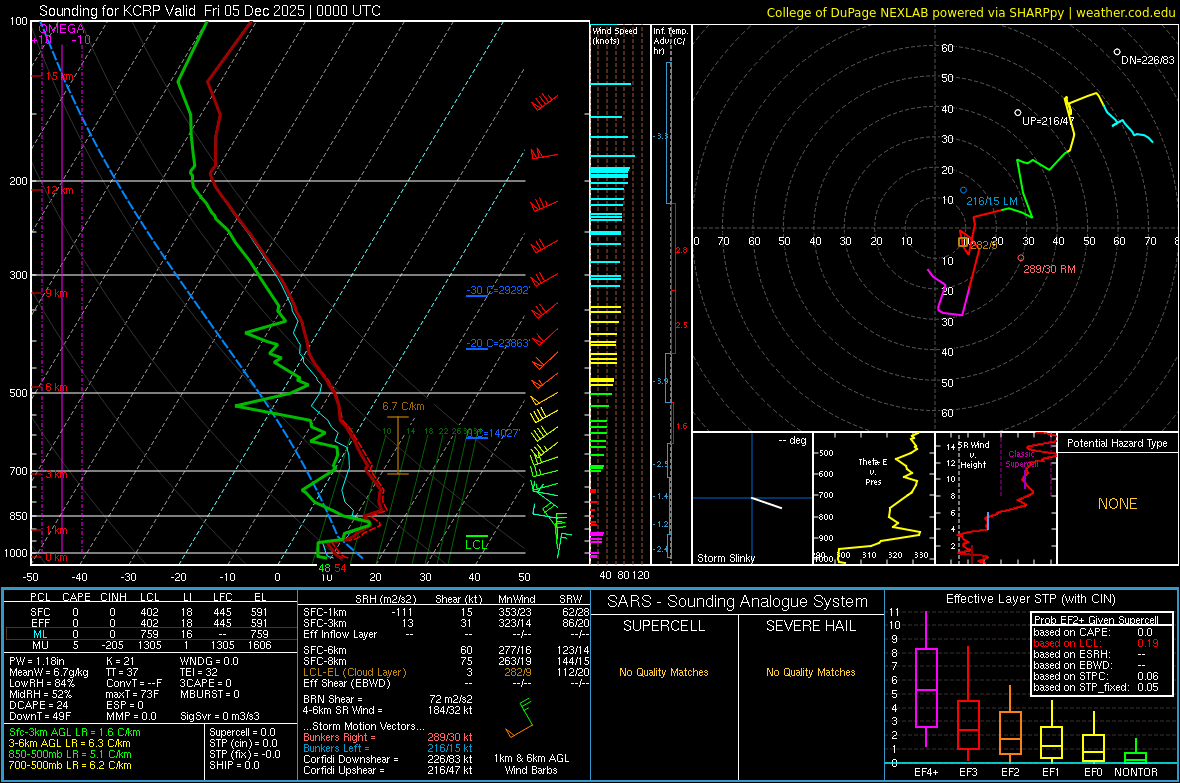1180x783 pixels.
Task: Click the 'Prob EF2+ Given Supercell' header
Action: click(x=1096, y=620)
